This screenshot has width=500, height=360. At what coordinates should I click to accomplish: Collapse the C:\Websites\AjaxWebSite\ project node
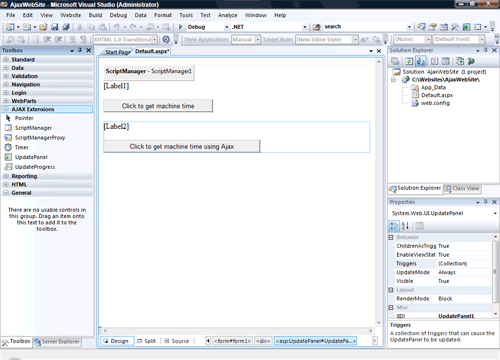(393, 80)
